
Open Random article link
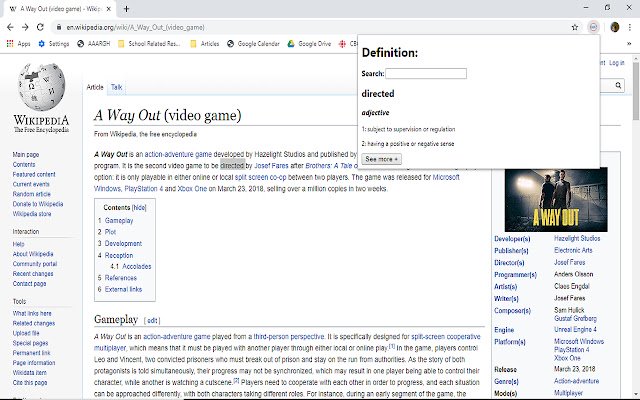tap(31, 194)
